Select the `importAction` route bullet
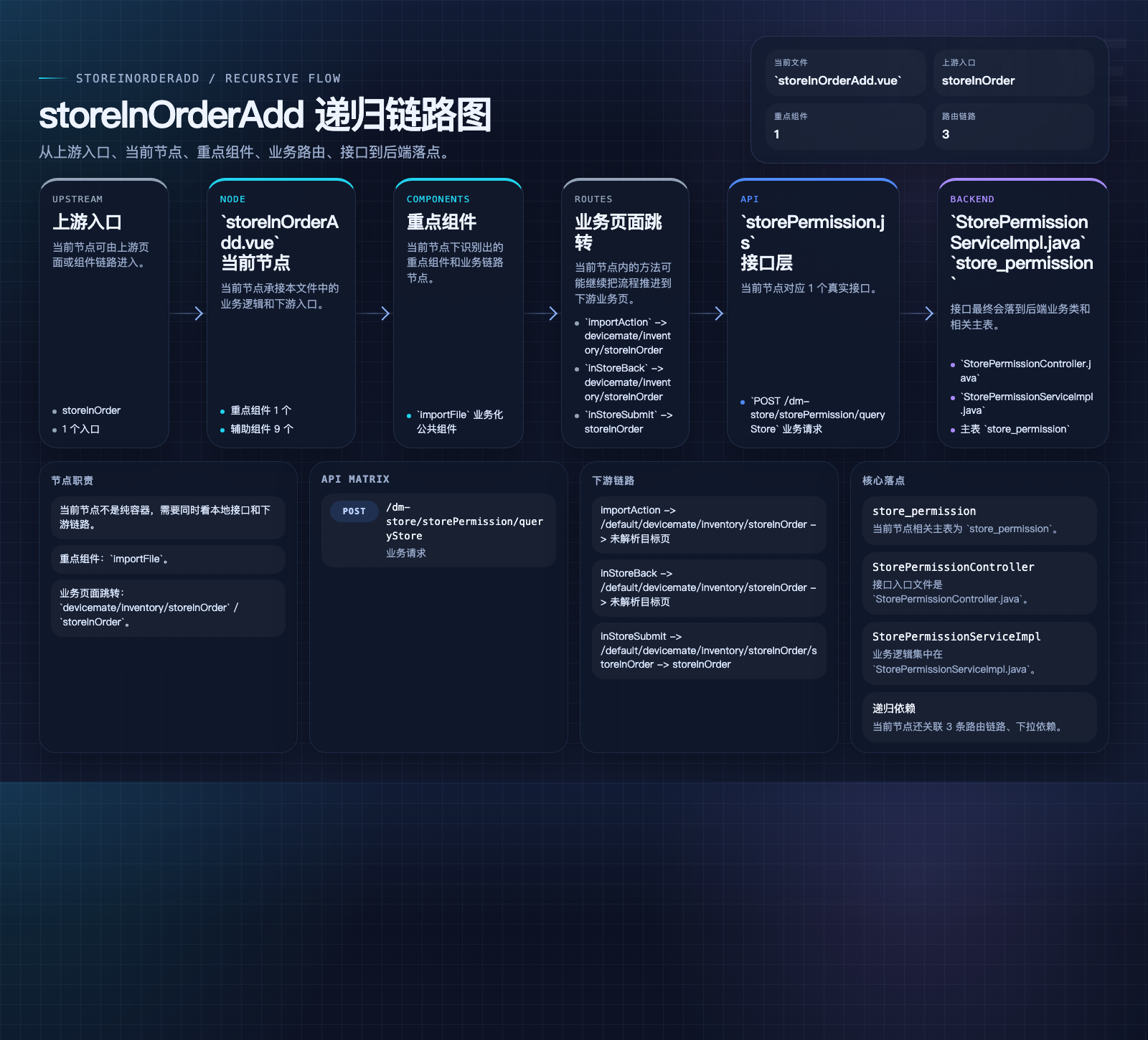This screenshot has height=1040, width=1148. (624, 336)
